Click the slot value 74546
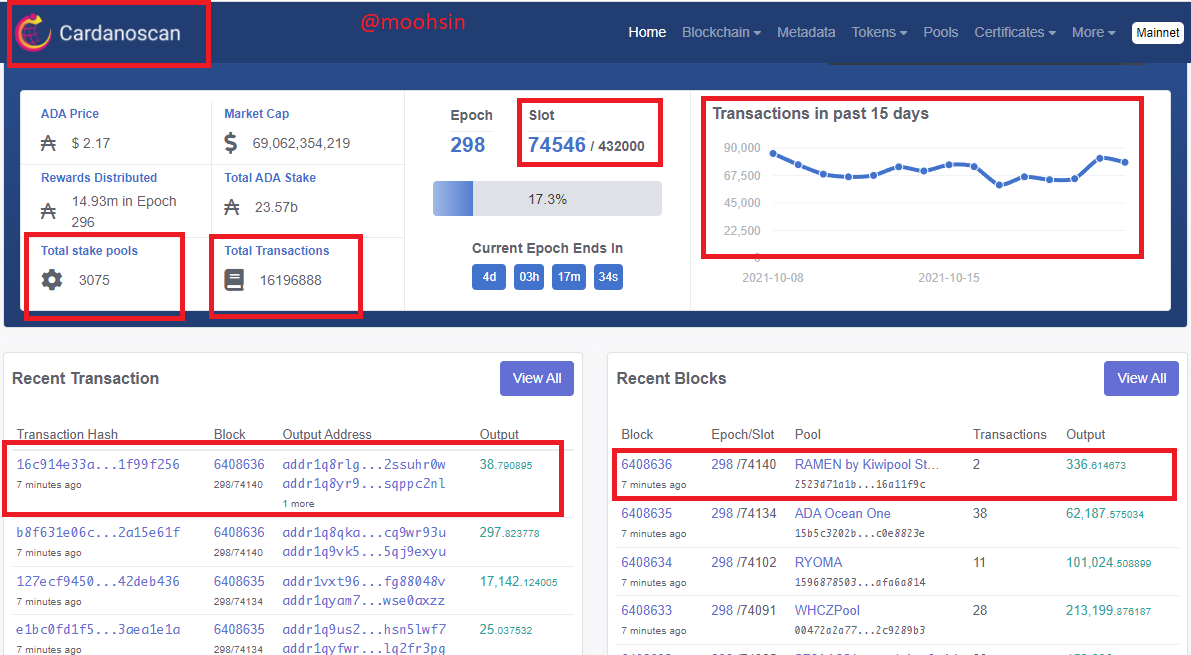This screenshot has width=1191, height=655. 557,144
